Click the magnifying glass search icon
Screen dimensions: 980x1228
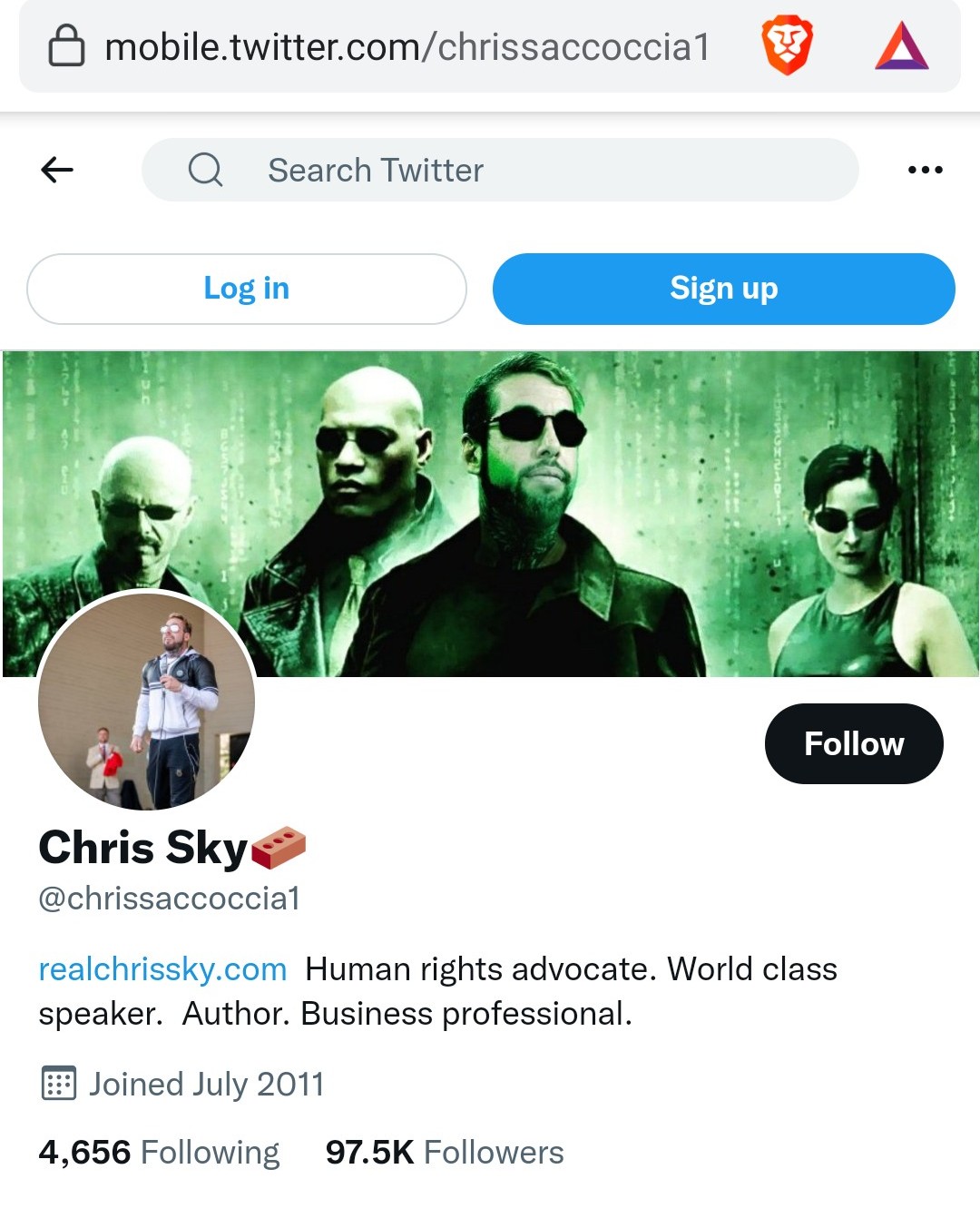pos(205,170)
